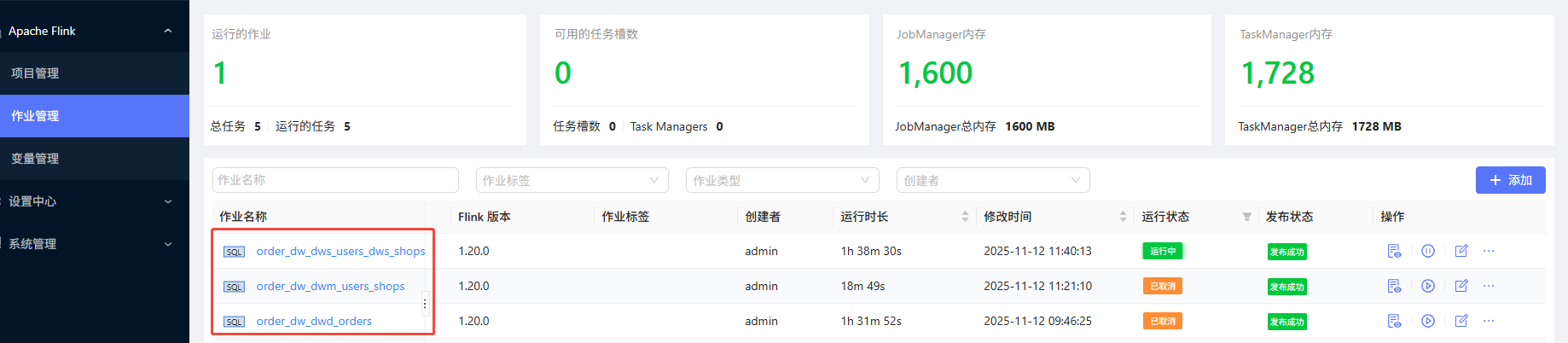Edit the order_dw_dwd_orders job
The height and width of the screenshot is (343, 1568).
coord(1461,321)
